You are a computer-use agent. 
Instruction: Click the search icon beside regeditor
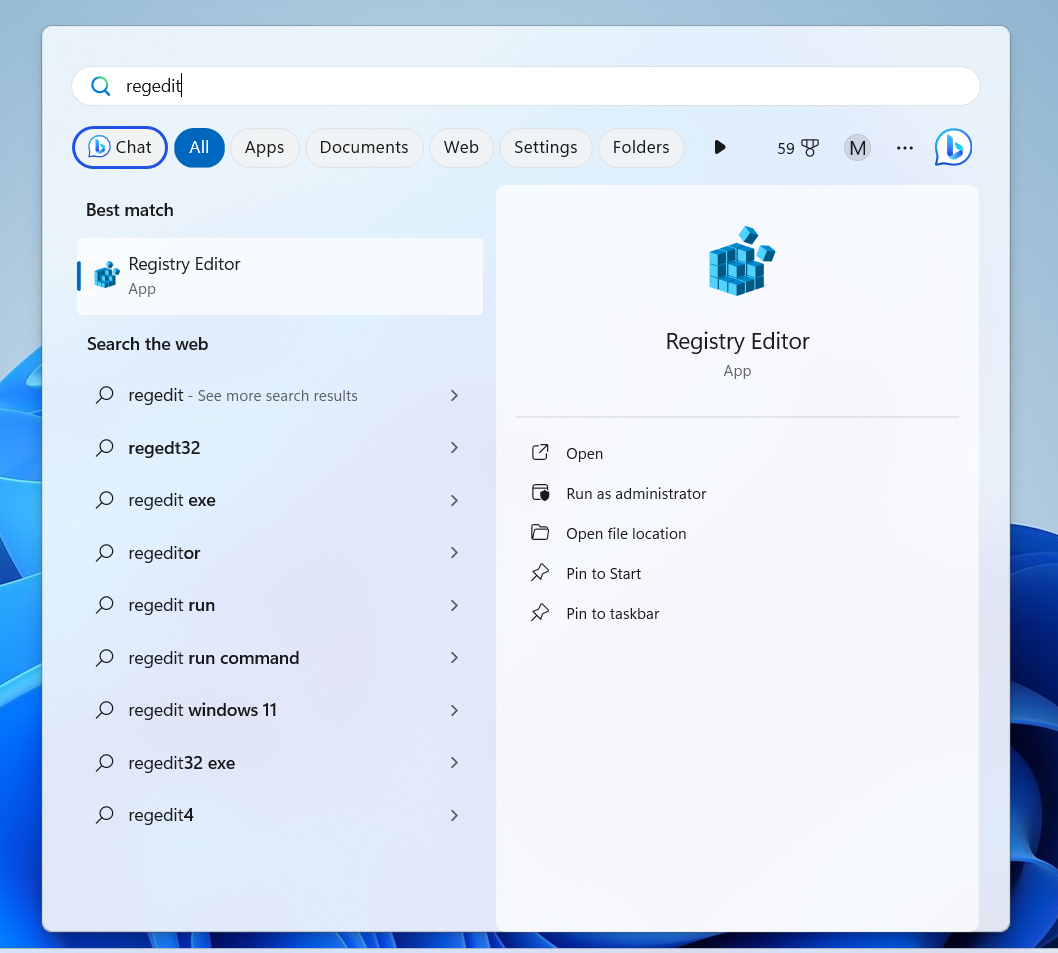pyautogui.click(x=105, y=552)
